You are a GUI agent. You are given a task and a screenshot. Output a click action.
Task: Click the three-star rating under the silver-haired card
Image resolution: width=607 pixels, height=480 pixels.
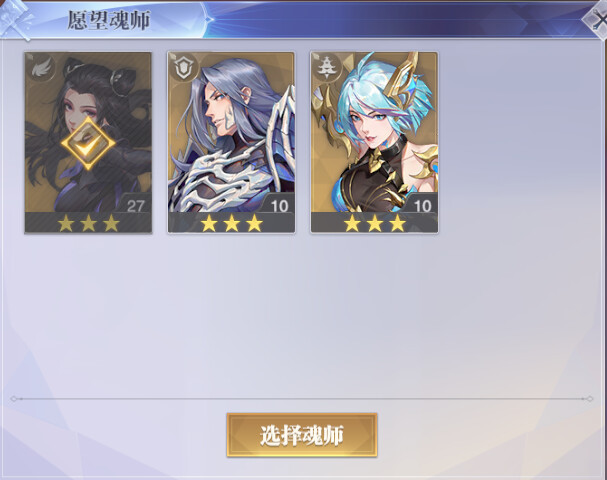(x=231, y=223)
